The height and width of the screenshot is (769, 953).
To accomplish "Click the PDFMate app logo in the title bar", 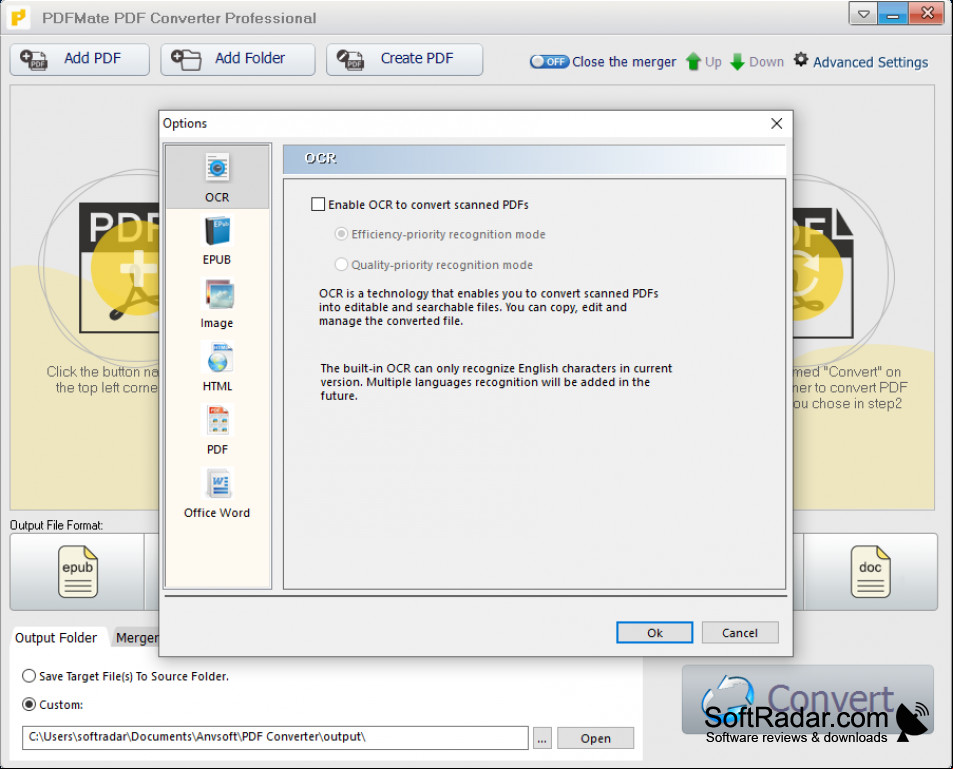I will tap(19, 18).
